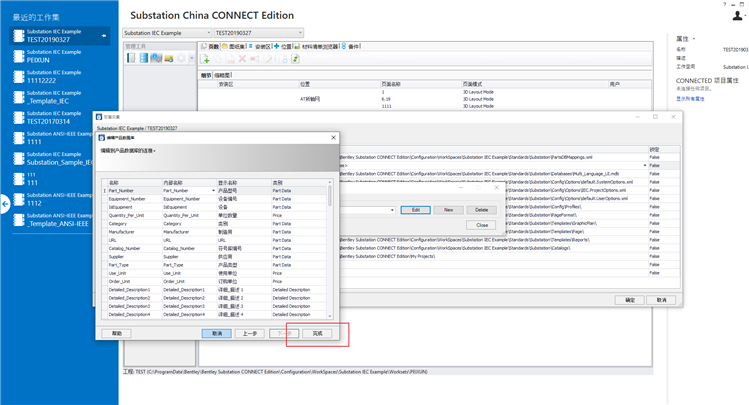Click the red X delete icon in page toolbar

[x=242, y=59]
